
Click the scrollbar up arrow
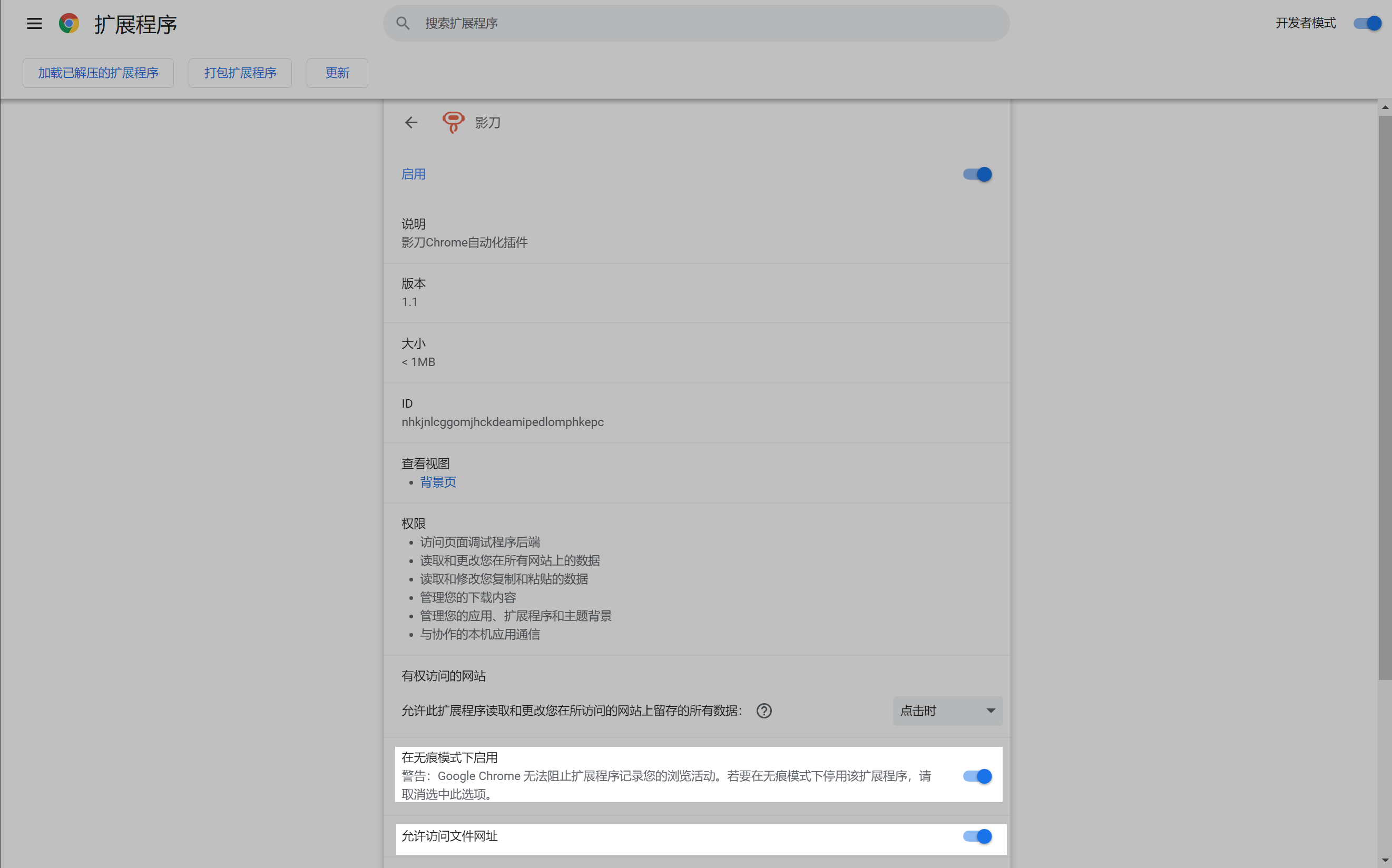[x=1385, y=107]
